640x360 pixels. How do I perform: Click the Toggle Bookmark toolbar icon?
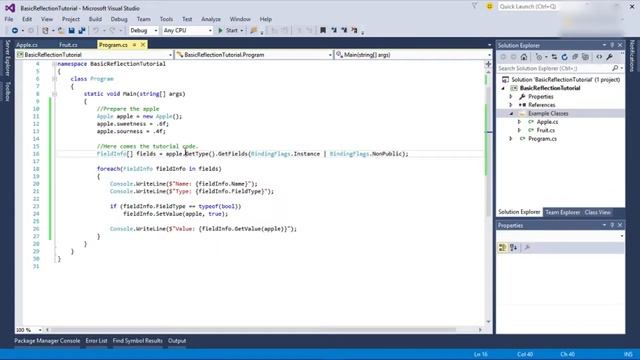point(323,30)
